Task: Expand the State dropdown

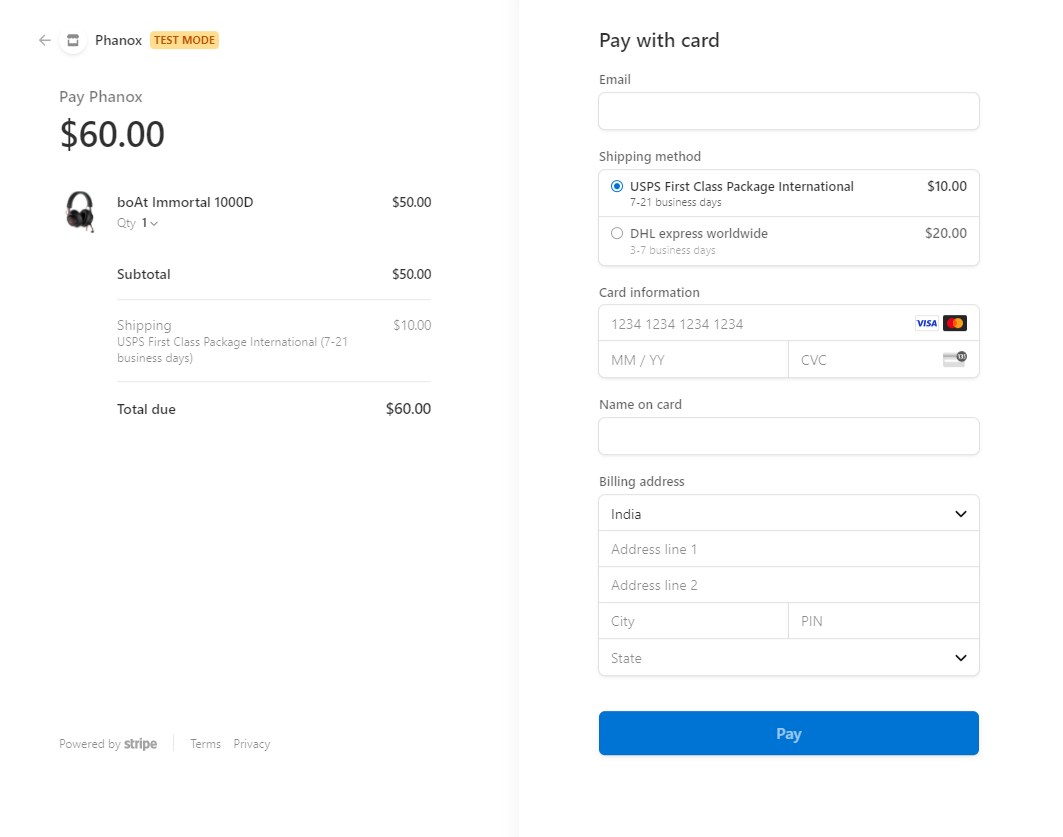Action: pos(788,658)
